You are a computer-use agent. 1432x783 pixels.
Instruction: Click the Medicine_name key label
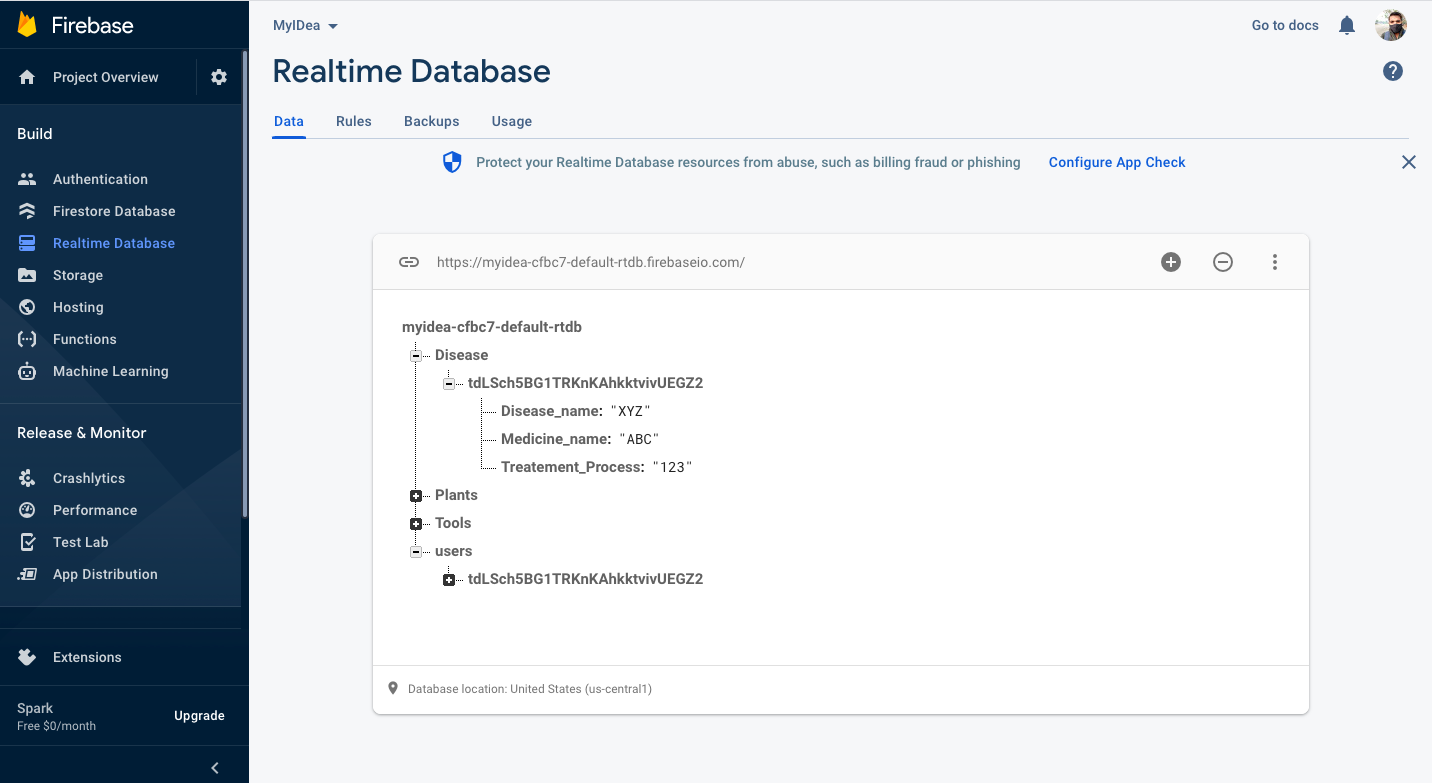click(556, 439)
